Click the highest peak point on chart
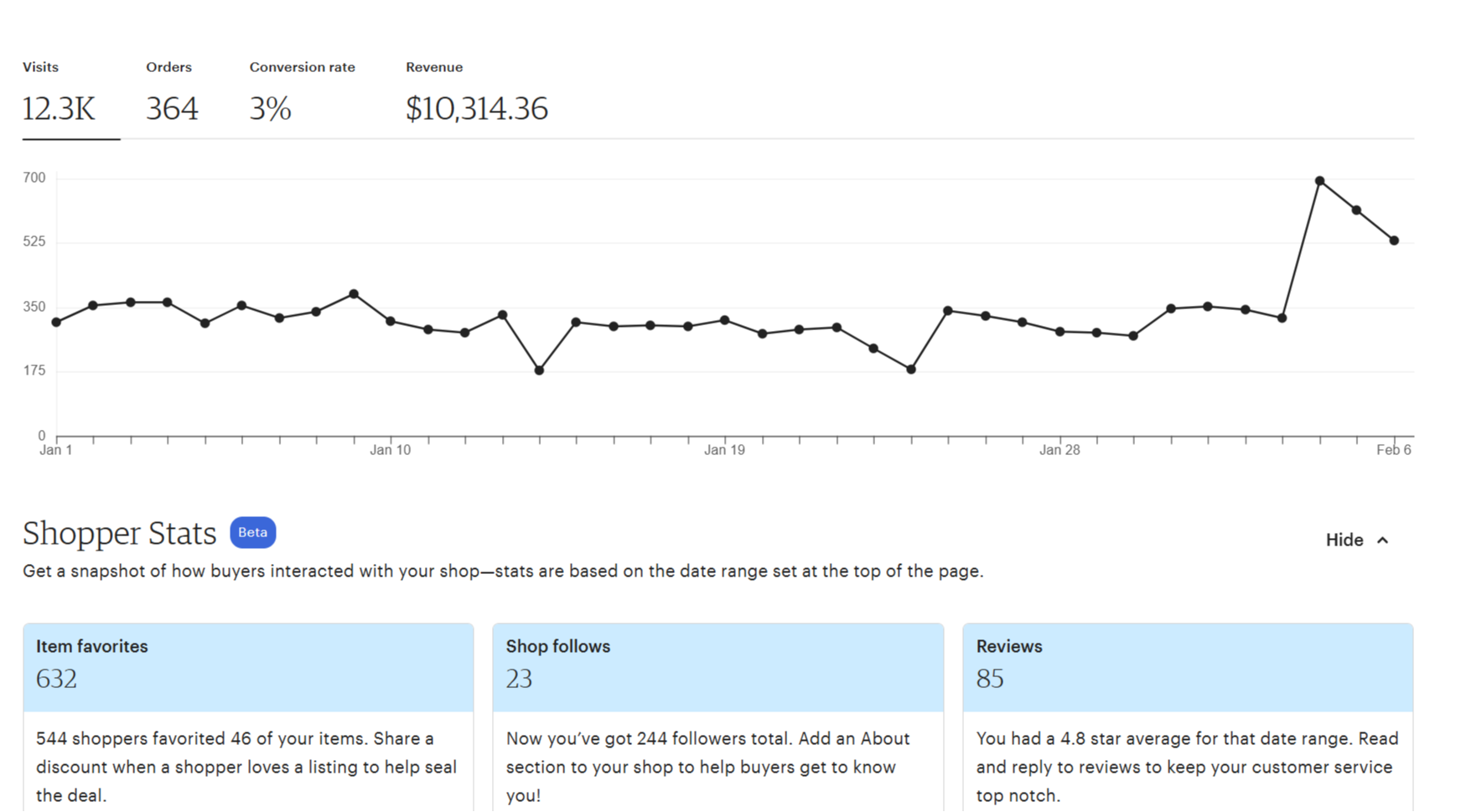This screenshot has height=812, width=1466. point(1319,181)
